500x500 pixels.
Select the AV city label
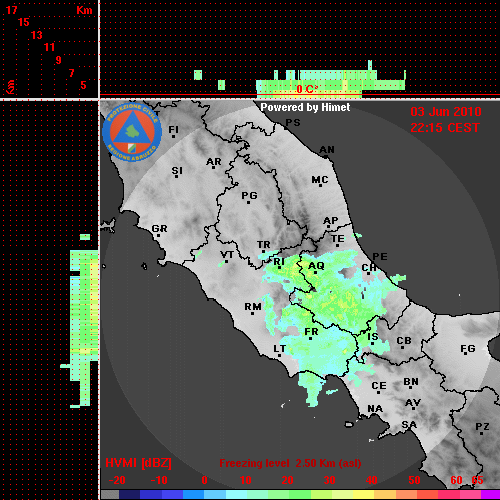413,403
